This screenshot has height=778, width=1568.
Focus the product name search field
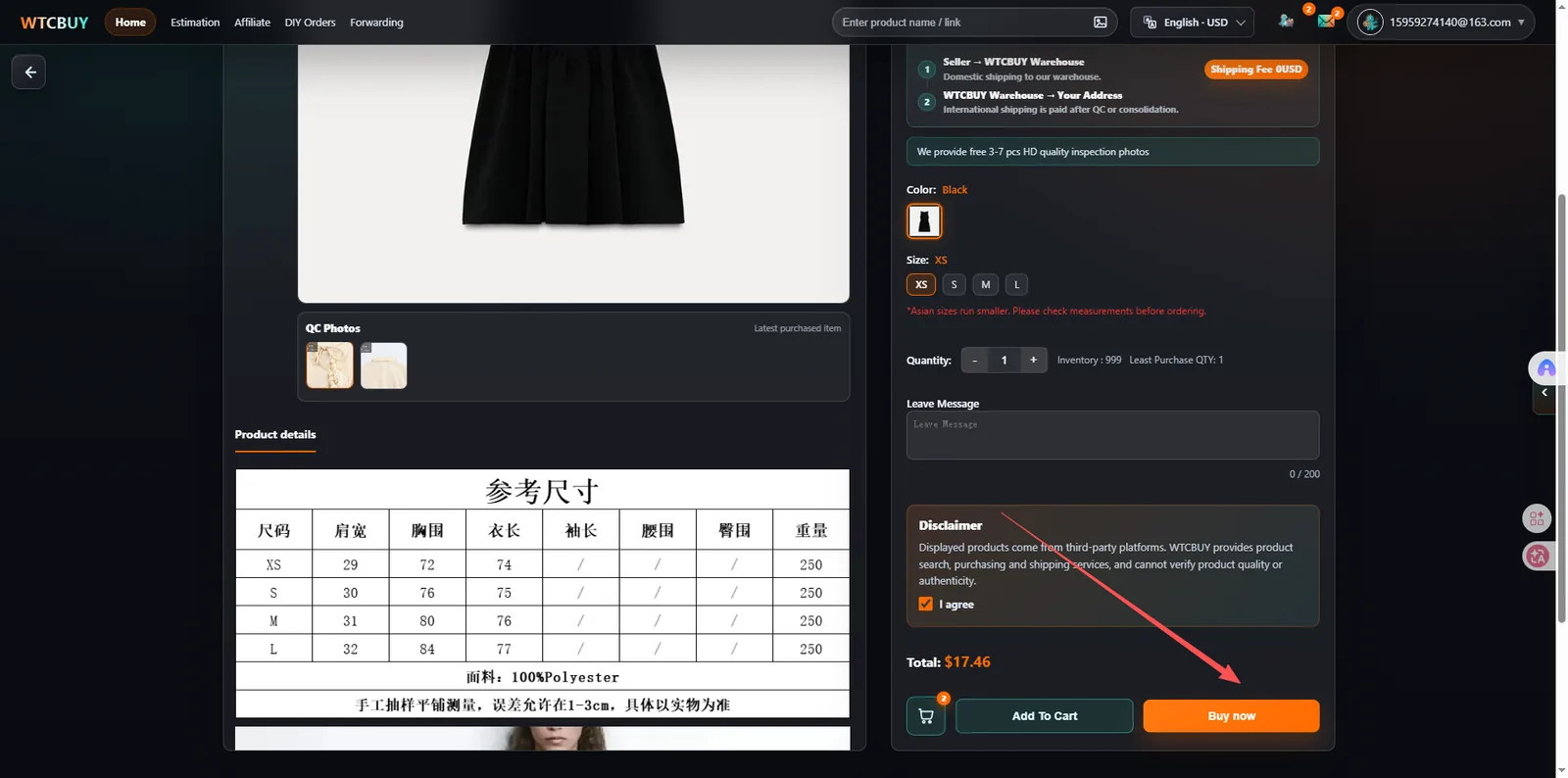965,23
